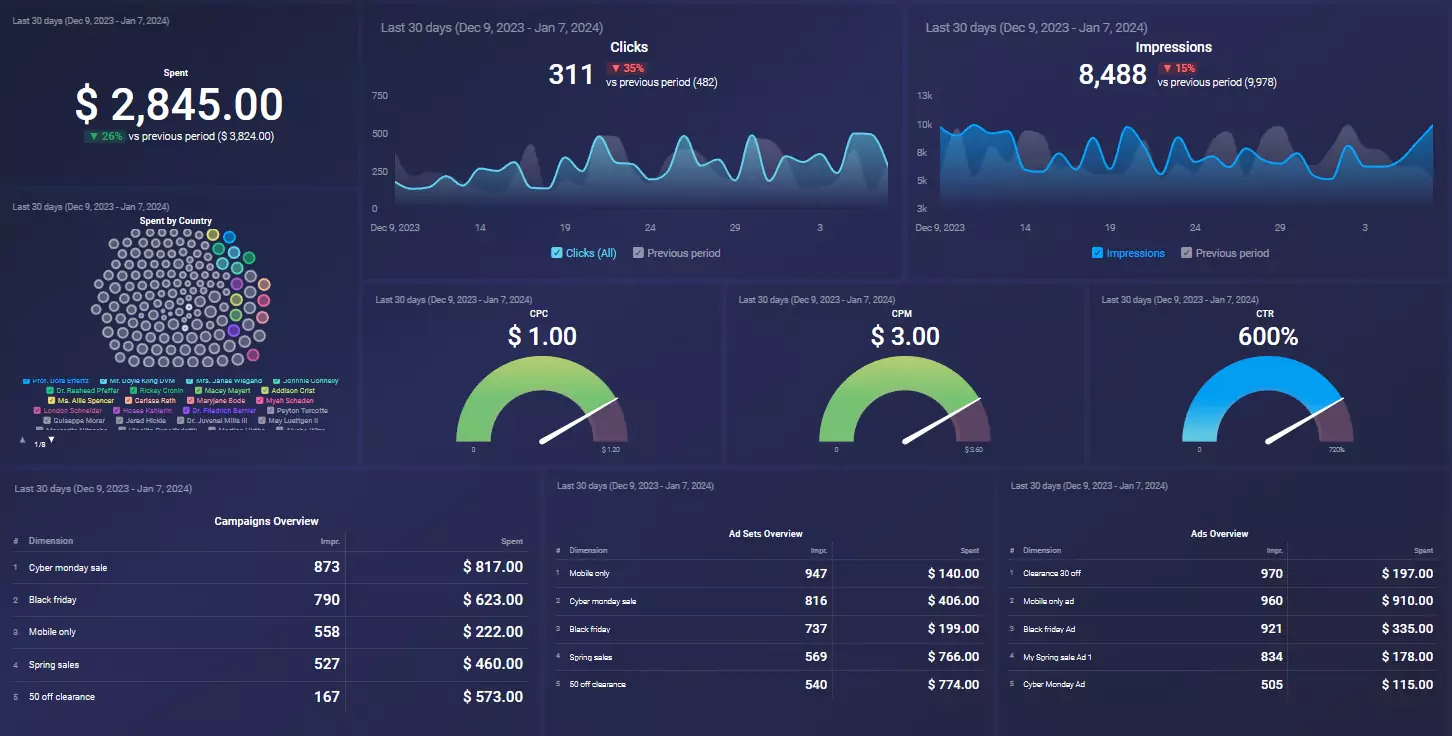Toggle Previous period in the Impressions chart

pyautogui.click(x=1186, y=253)
